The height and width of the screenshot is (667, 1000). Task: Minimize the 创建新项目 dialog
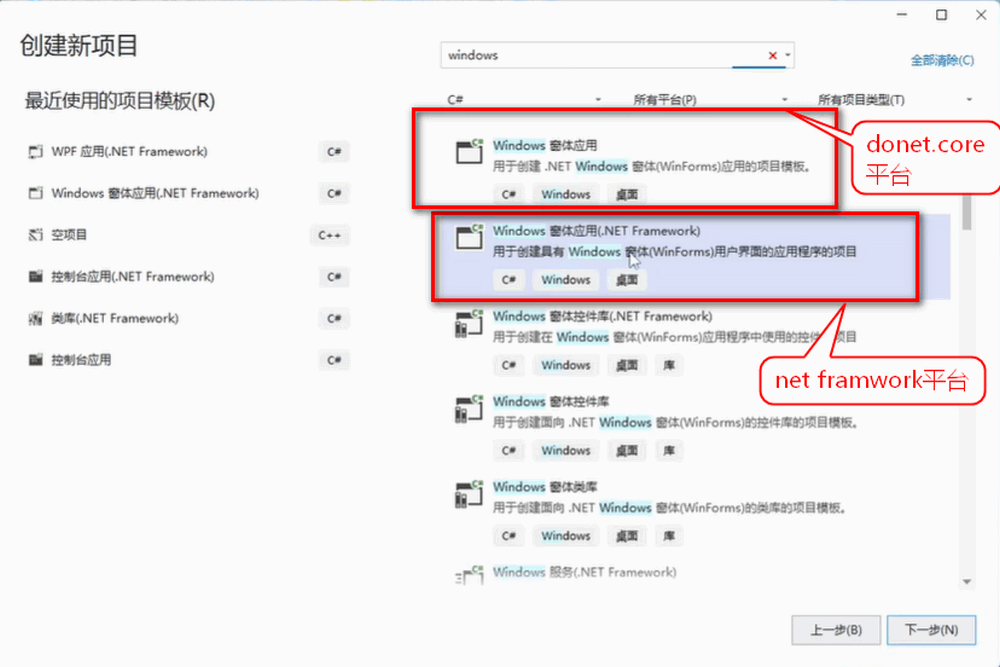coord(902,15)
